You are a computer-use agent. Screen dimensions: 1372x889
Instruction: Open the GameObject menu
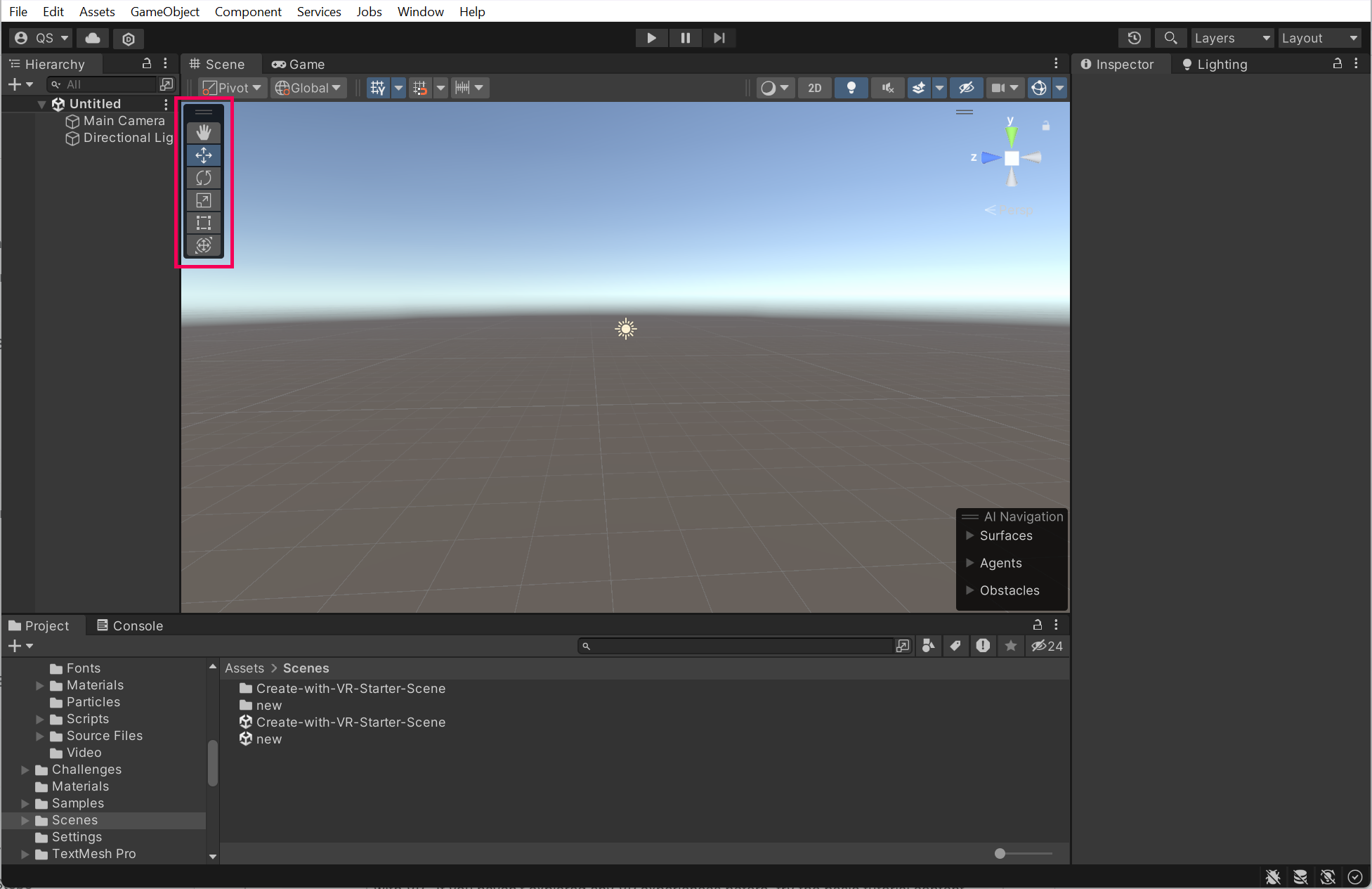(x=164, y=11)
